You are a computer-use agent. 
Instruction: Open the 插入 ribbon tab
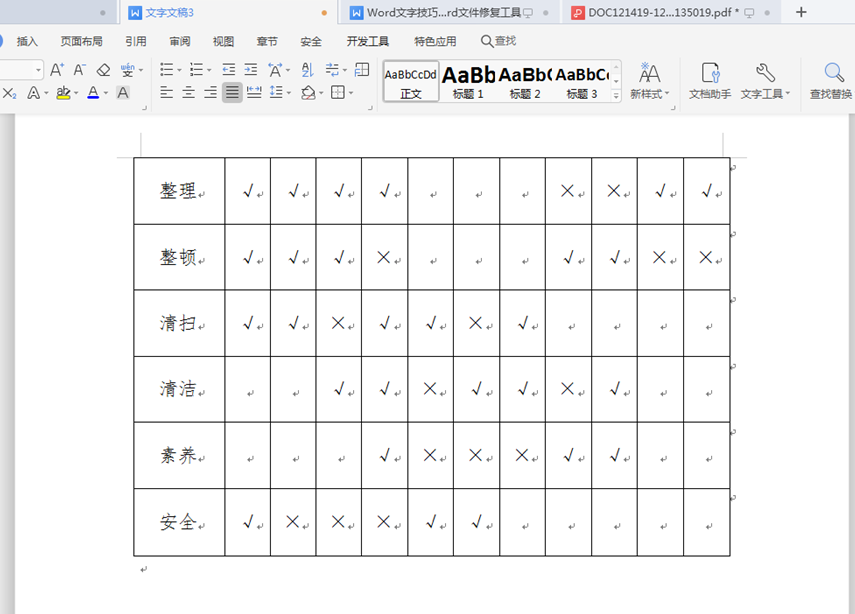(27, 41)
